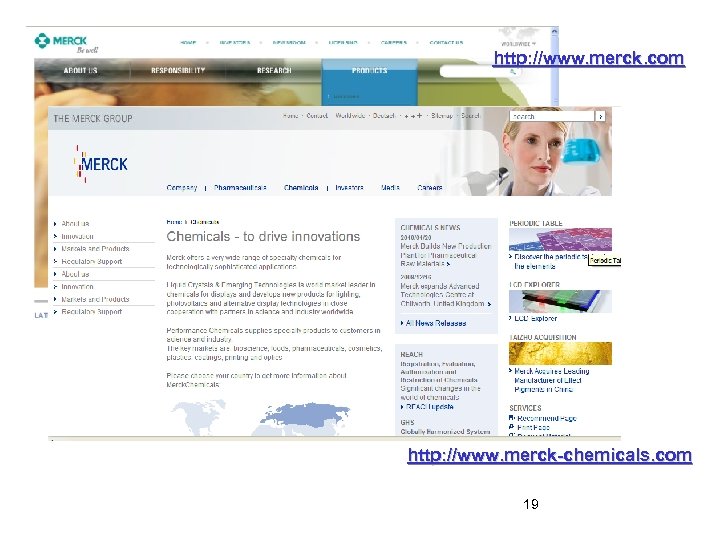
Task: Select the highlighted Products tab on merck.com
Action: tap(369, 71)
